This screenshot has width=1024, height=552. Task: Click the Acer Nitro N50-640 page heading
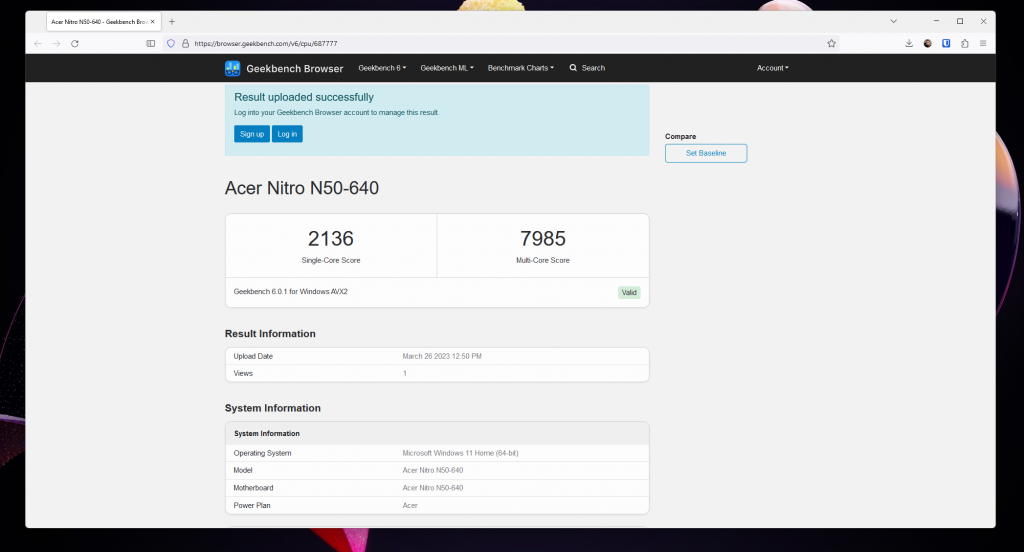pyautogui.click(x=302, y=188)
